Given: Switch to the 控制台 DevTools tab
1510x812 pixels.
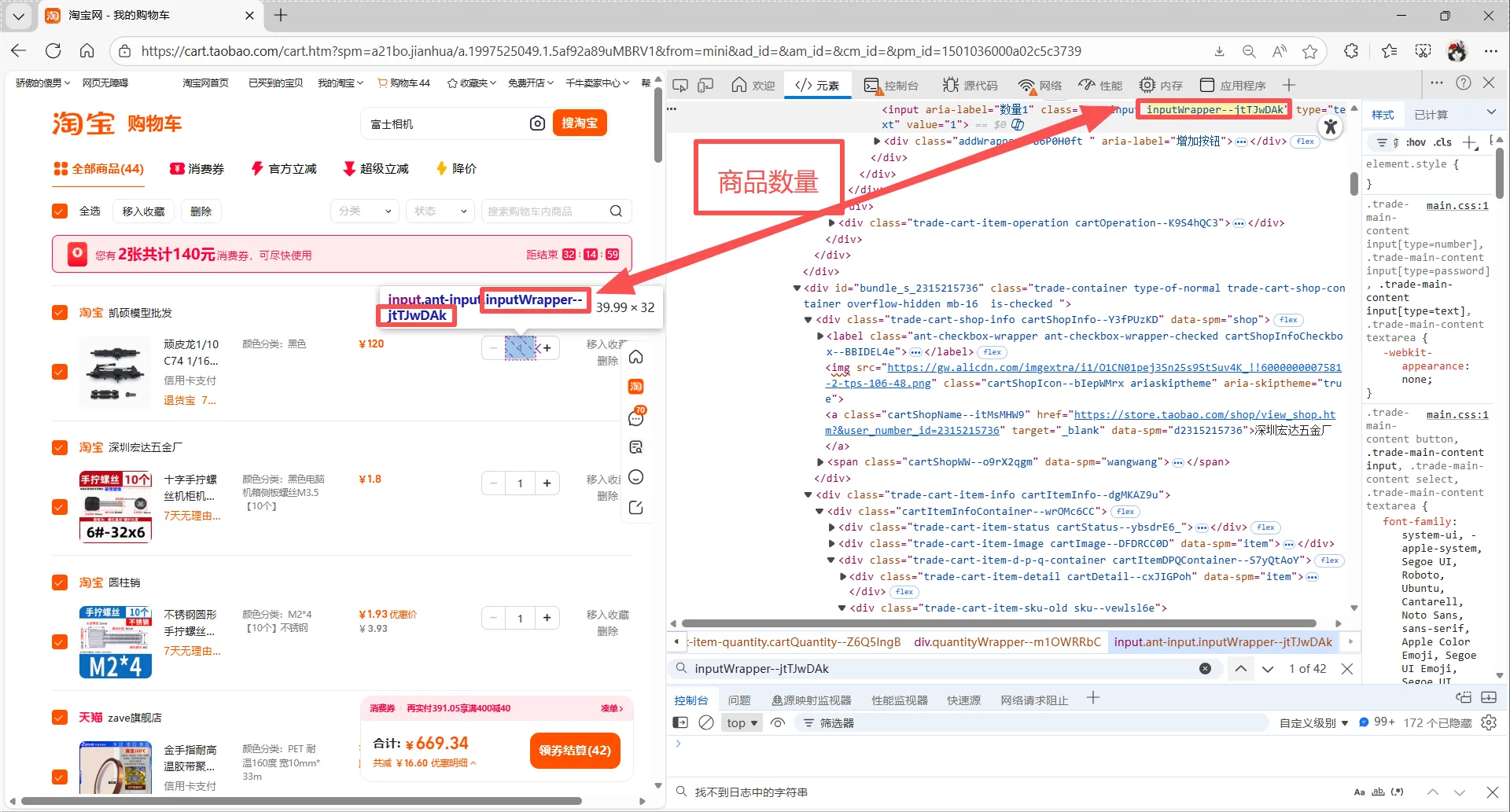Looking at the screenshot, I should [892, 85].
